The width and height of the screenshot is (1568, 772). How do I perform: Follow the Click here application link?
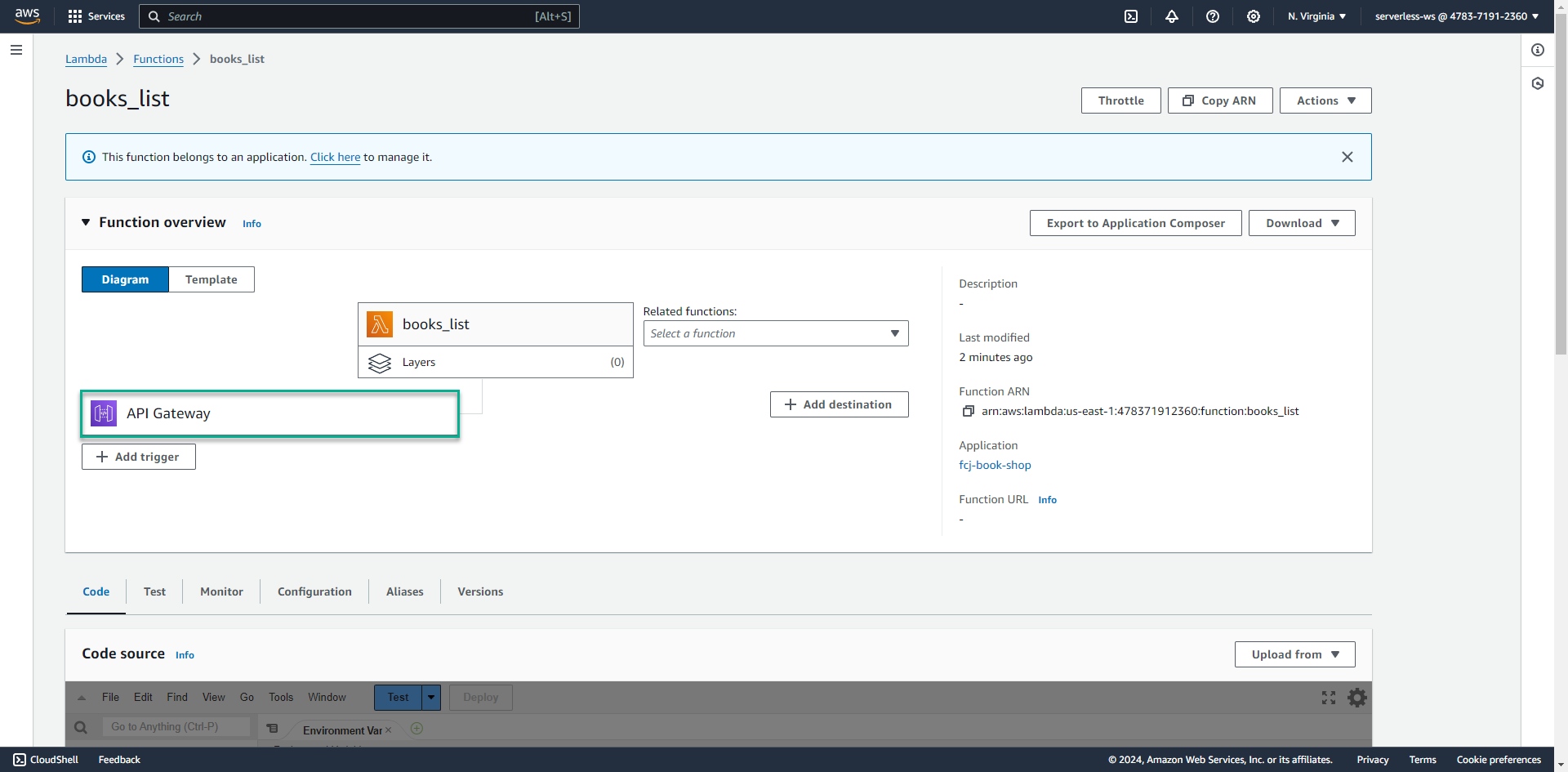pos(335,157)
